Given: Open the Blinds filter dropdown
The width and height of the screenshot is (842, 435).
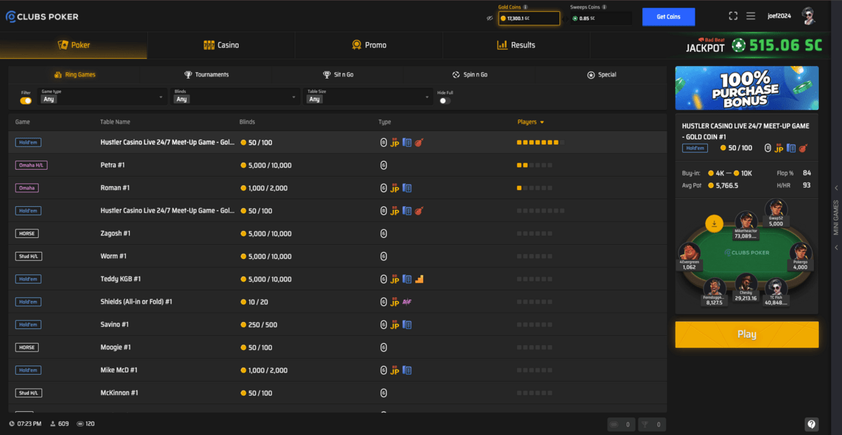Looking at the screenshot, I should click(235, 97).
